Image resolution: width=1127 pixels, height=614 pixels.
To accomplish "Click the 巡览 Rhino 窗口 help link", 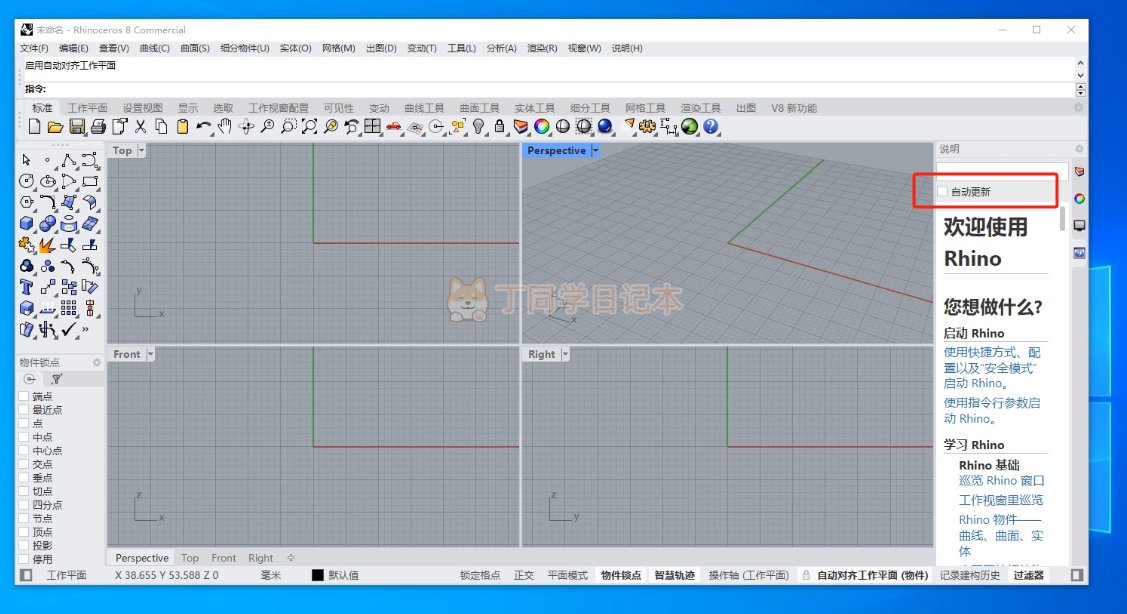I will click(1001, 481).
